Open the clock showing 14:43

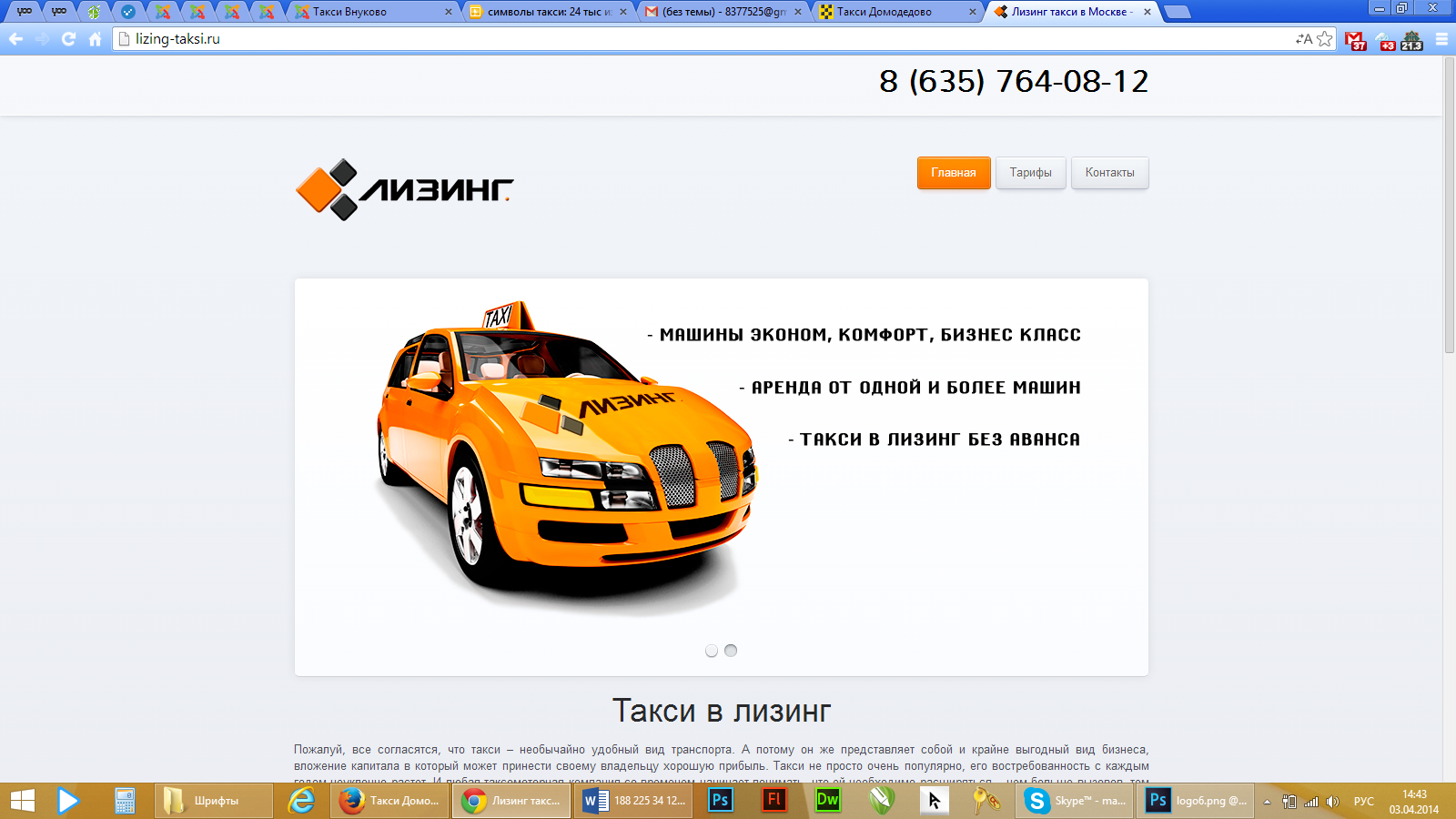[x=1414, y=802]
